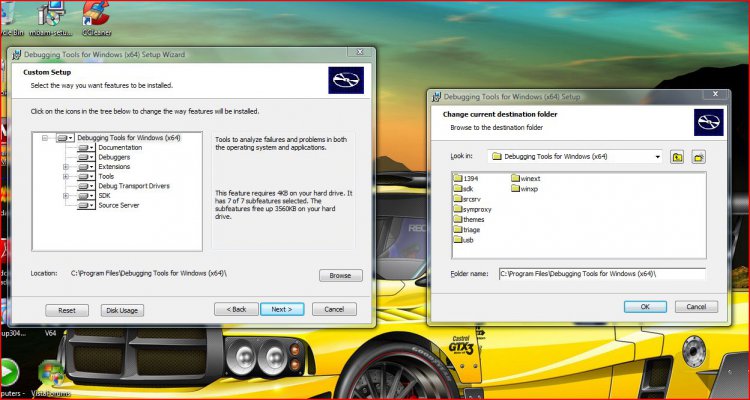Screen dimensions: 750x400
Task: Click the Setup Wizard title bar installer icon
Action: (17, 54)
